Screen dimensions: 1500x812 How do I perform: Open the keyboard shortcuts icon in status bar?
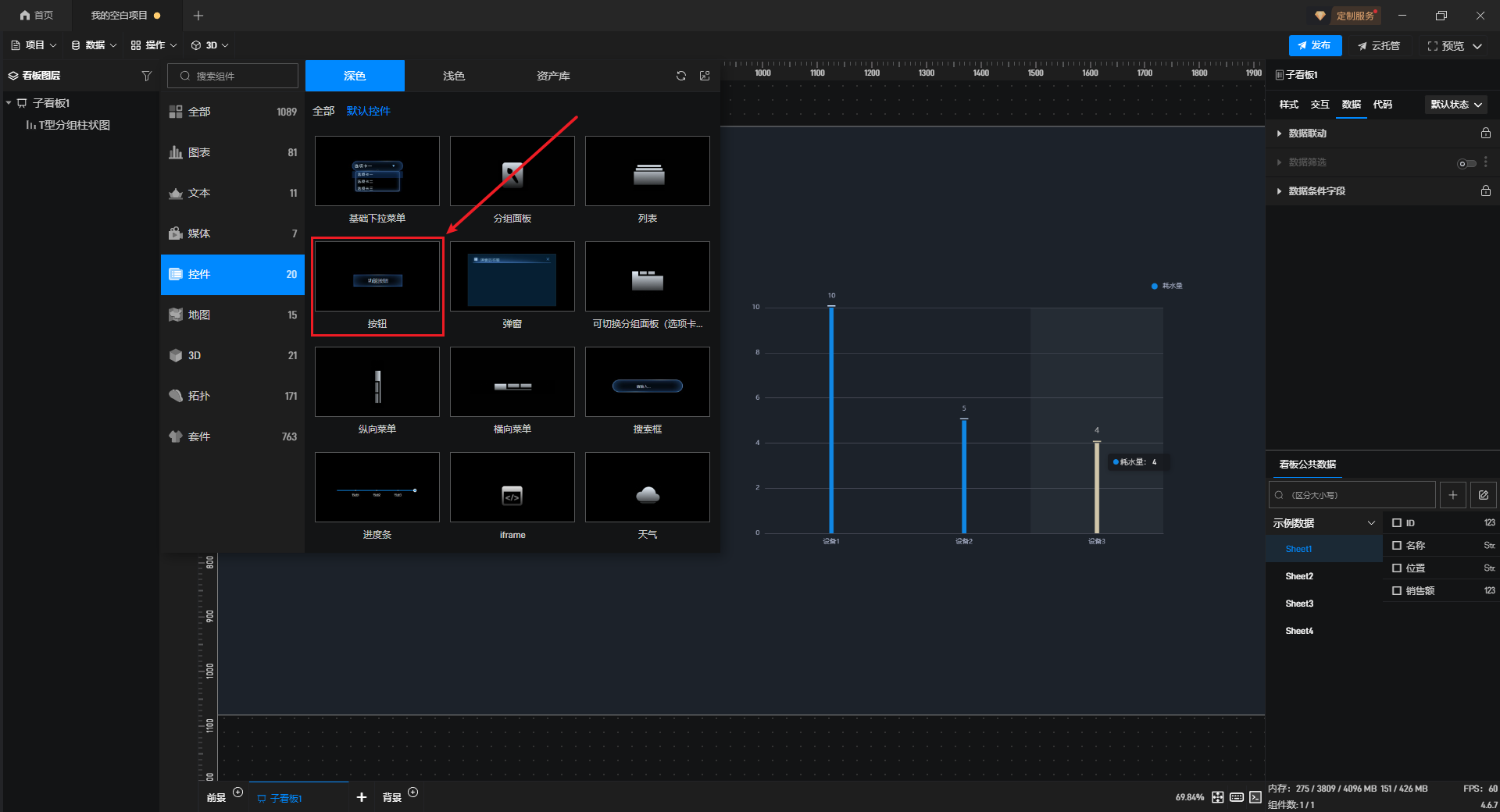tap(1237, 797)
